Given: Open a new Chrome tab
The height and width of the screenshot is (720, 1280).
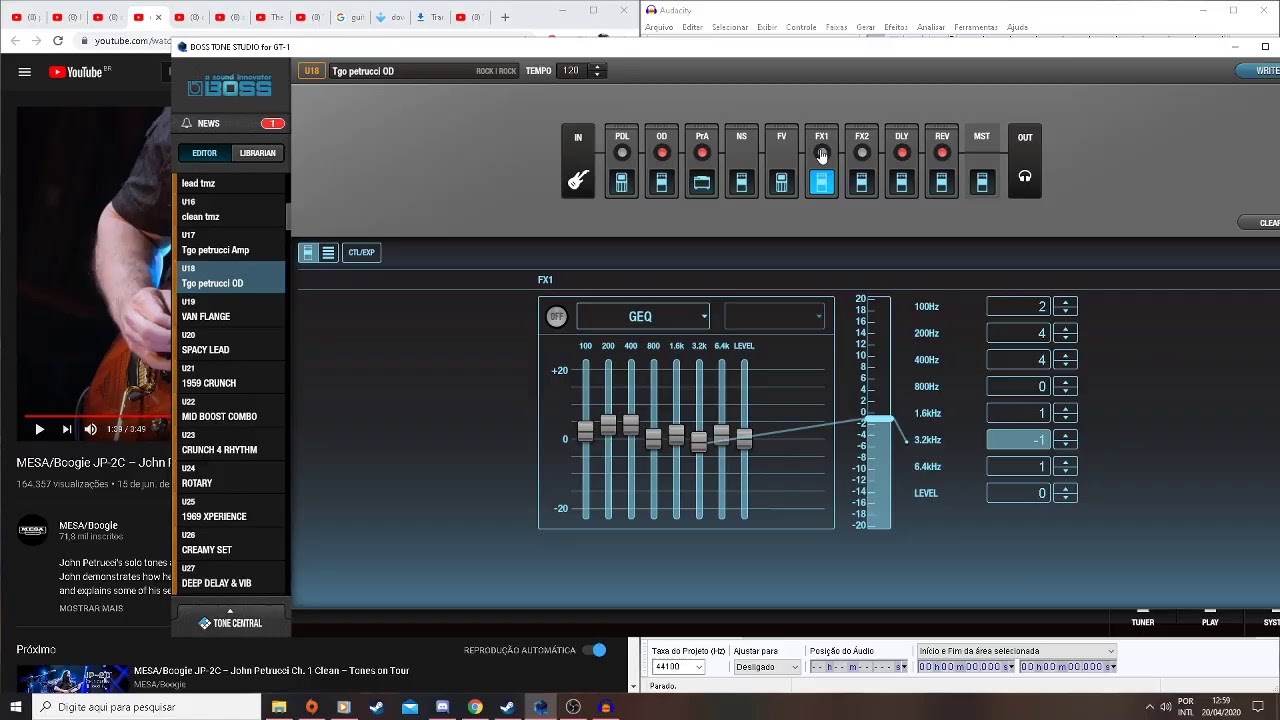Looking at the screenshot, I should [x=505, y=17].
